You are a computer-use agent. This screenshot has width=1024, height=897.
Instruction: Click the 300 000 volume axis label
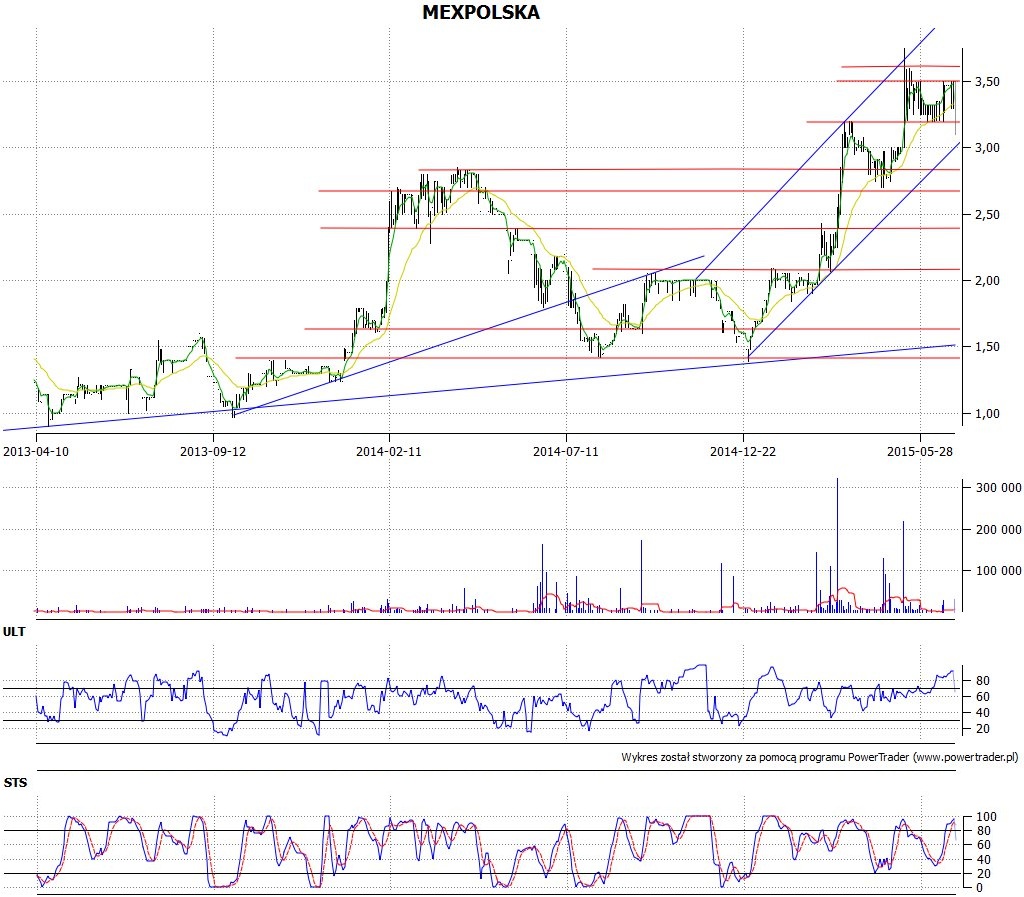[x=999, y=488]
